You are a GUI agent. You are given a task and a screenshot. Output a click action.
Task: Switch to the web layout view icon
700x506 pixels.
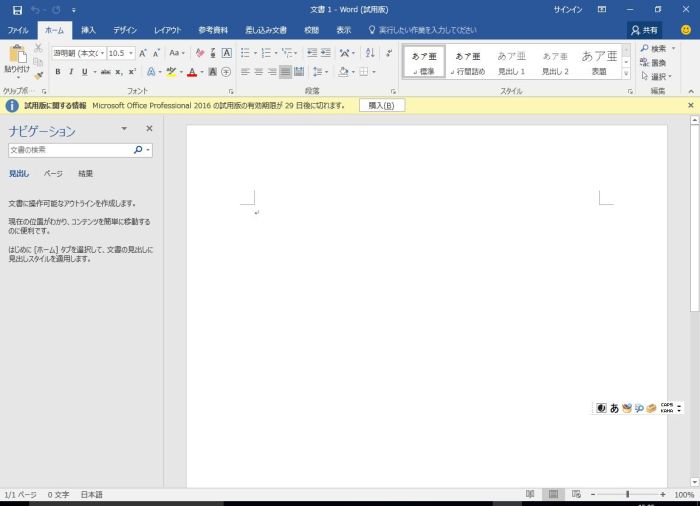(574, 495)
